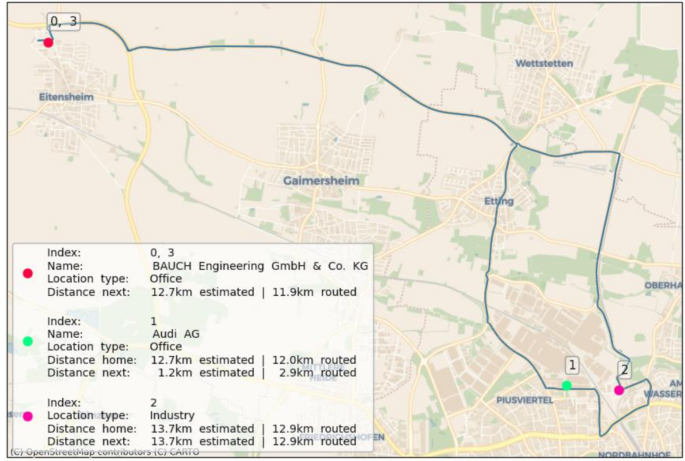The width and height of the screenshot is (685, 461).
Task: Click the '2' label box on map
Action: click(625, 370)
